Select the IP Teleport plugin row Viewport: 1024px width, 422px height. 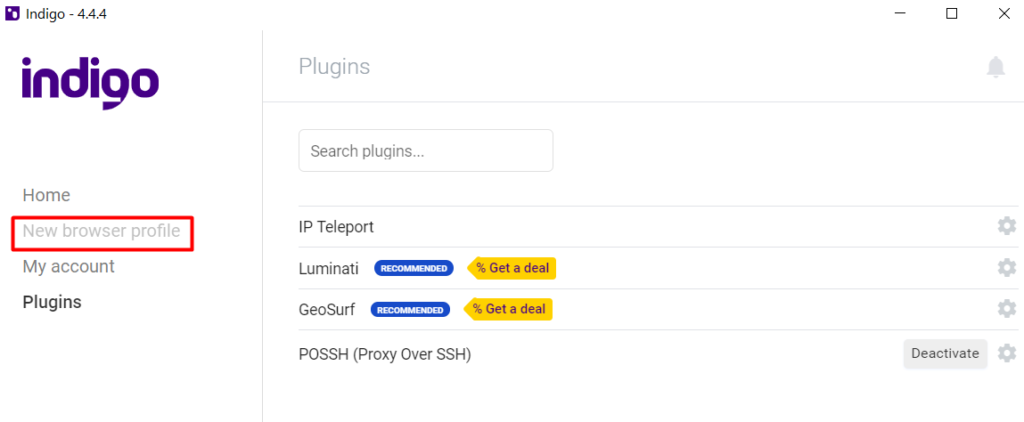click(658, 227)
